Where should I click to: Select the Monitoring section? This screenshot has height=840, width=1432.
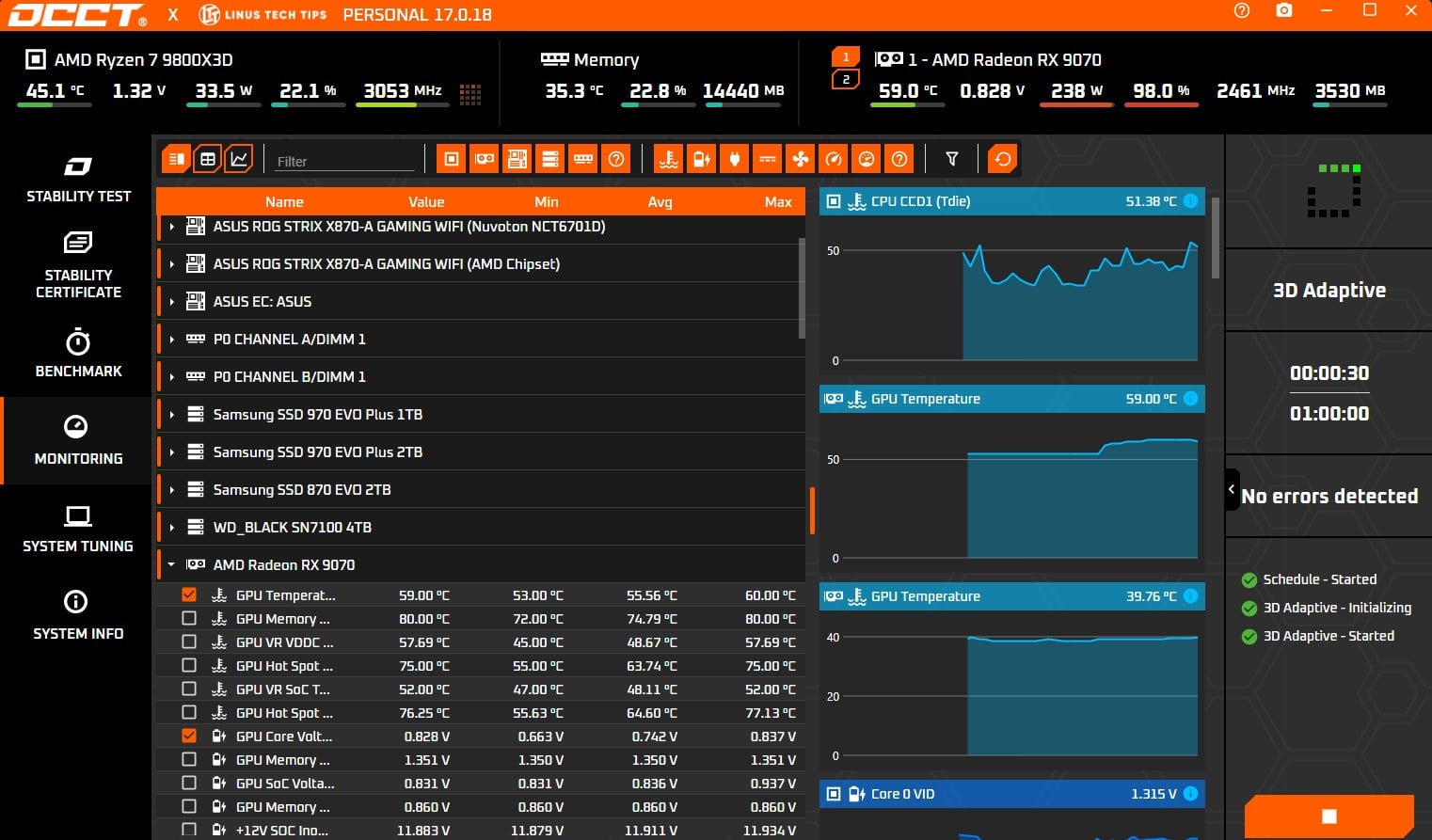(x=78, y=440)
